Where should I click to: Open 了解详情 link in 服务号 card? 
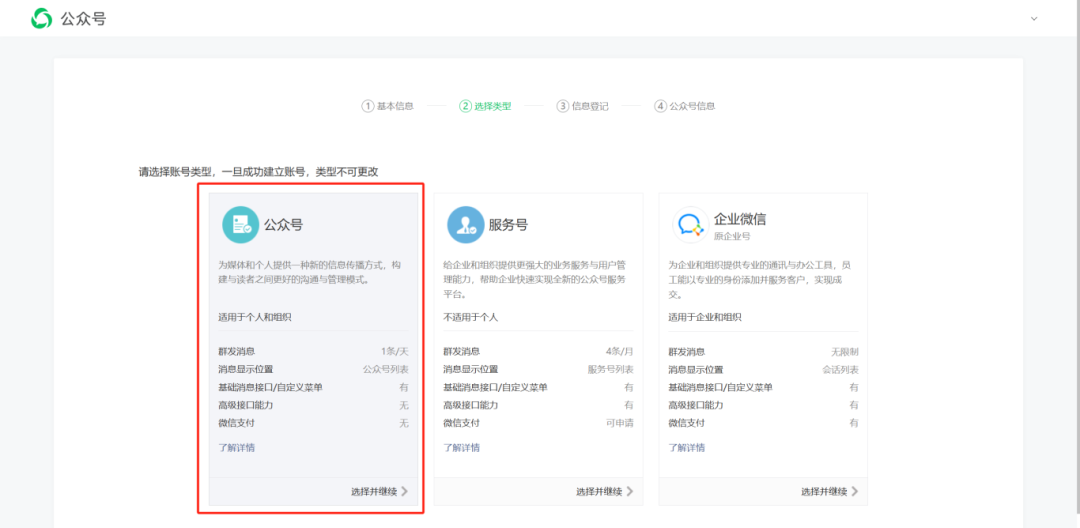tap(461, 447)
